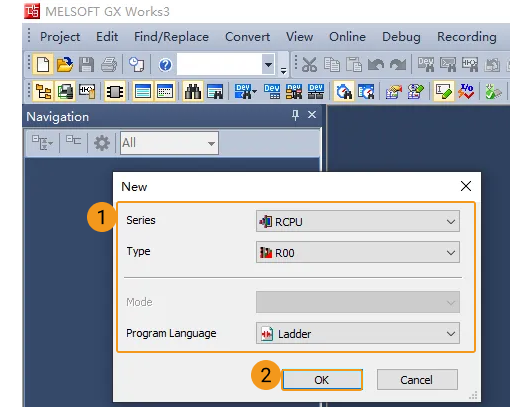Screen dimensions: 510x407
Task: Click the Cancel button
Action: tap(417, 379)
